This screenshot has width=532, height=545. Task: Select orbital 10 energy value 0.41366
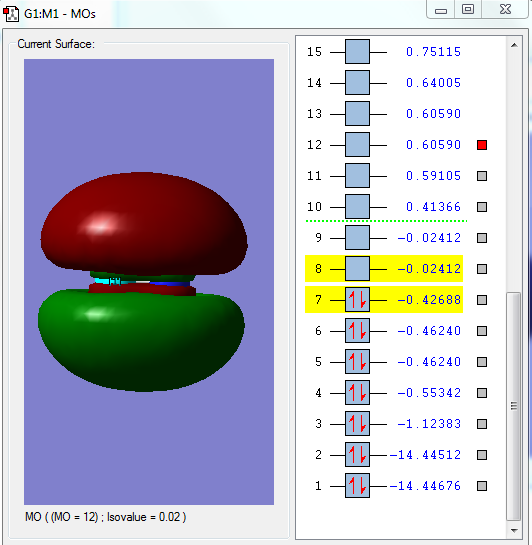click(x=433, y=207)
